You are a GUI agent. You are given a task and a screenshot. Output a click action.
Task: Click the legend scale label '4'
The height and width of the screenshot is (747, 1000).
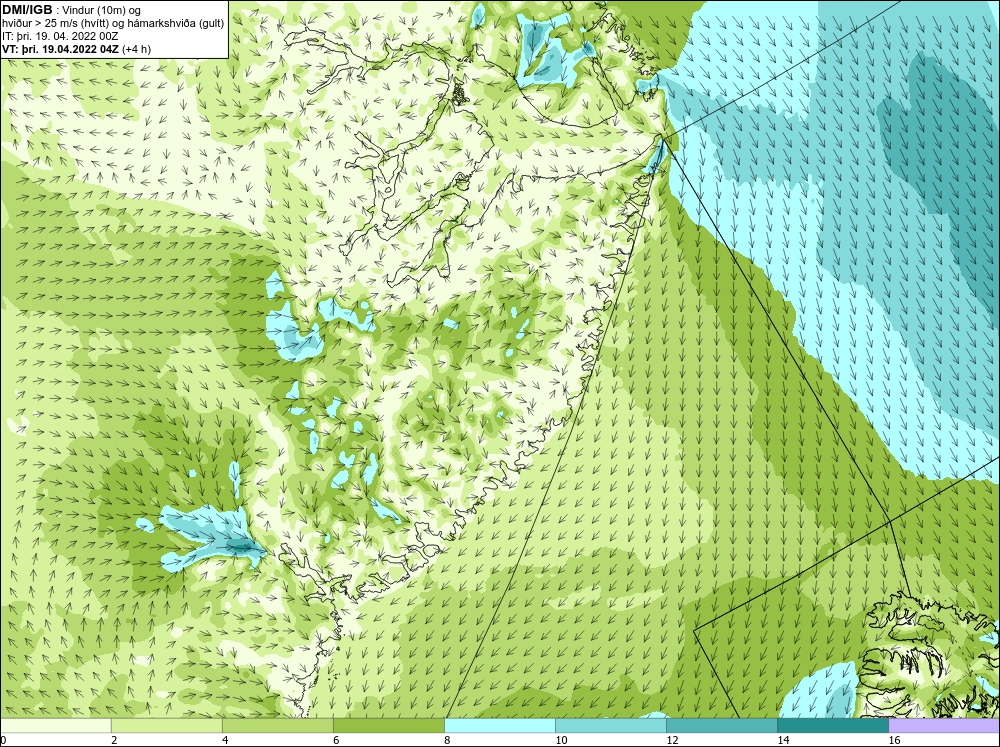[225, 740]
